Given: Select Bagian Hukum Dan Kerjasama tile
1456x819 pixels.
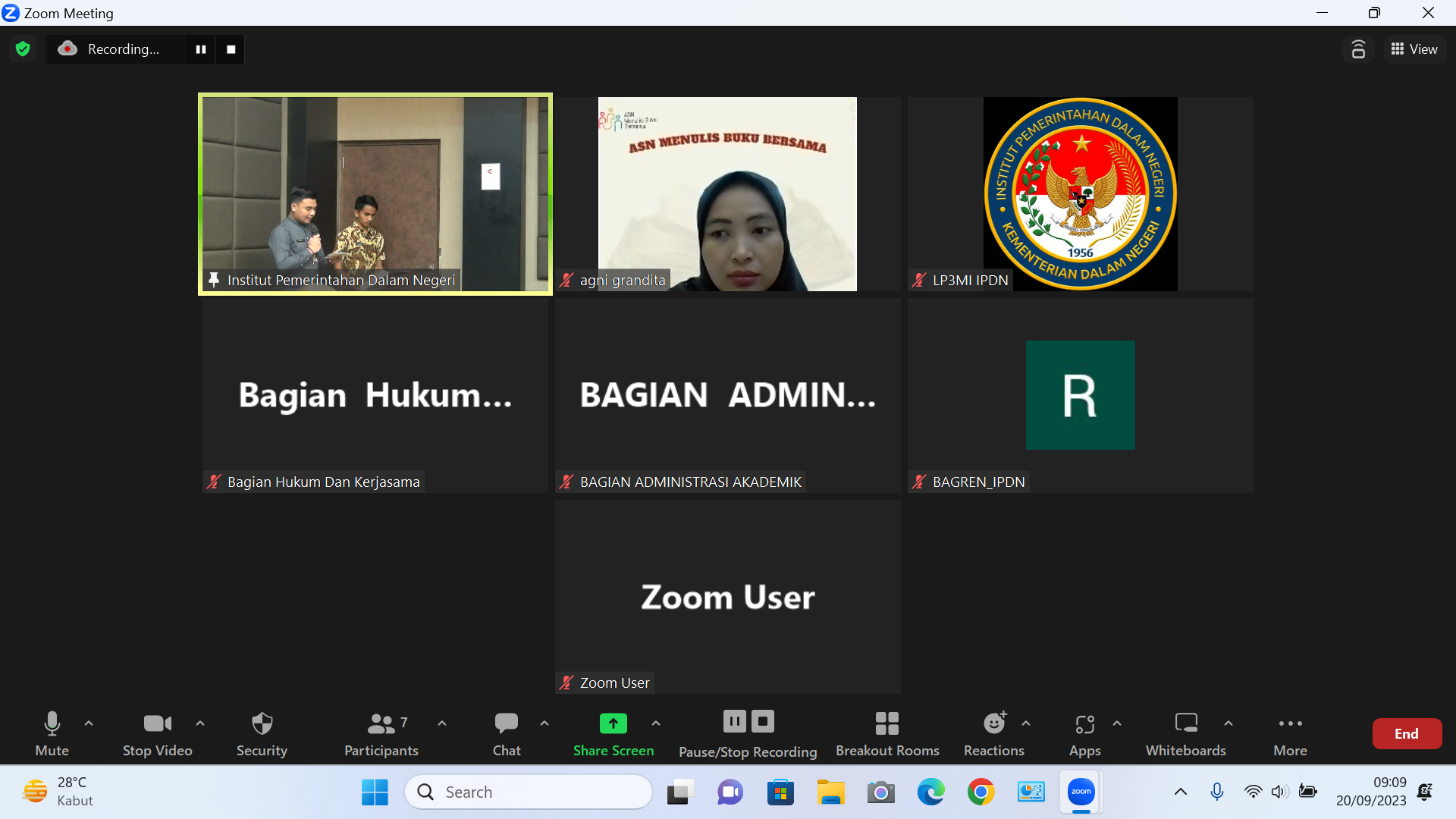Looking at the screenshot, I should click(375, 395).
